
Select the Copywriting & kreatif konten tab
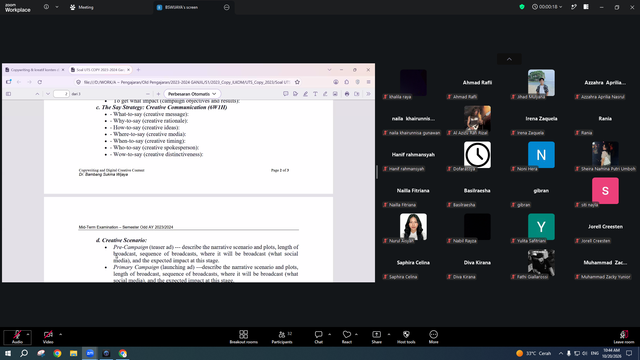(34, 70)
